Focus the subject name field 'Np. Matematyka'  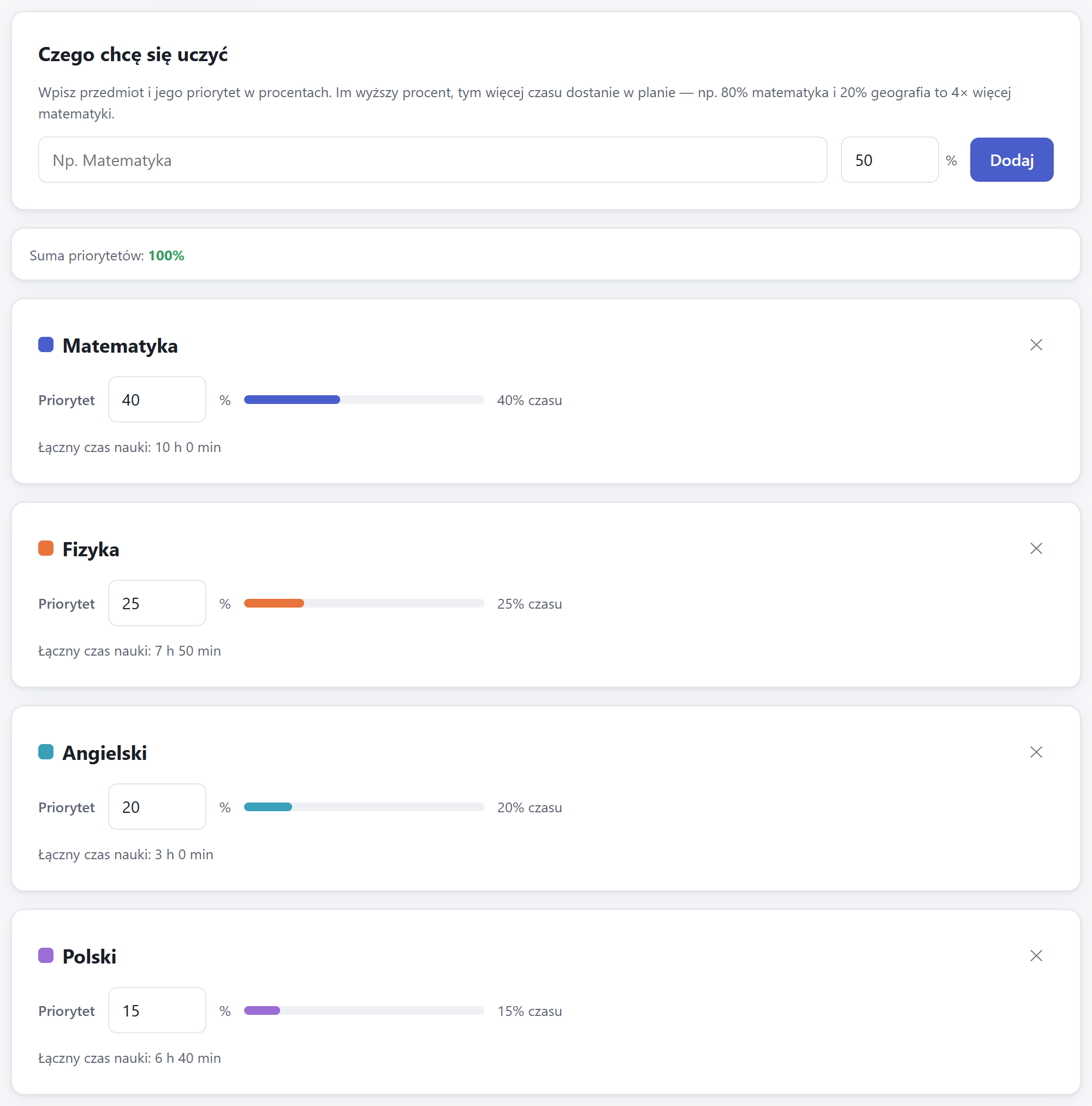click(432, 160)
